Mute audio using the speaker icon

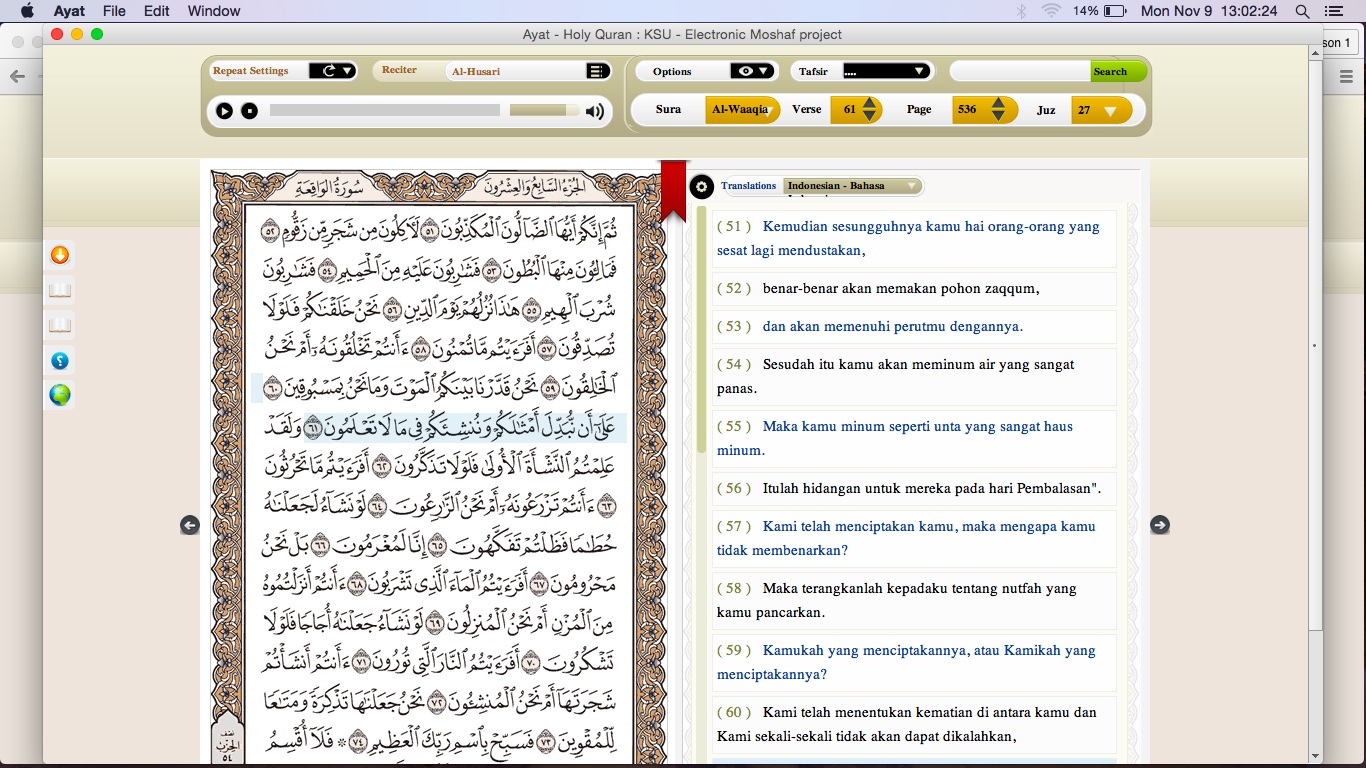594,110
